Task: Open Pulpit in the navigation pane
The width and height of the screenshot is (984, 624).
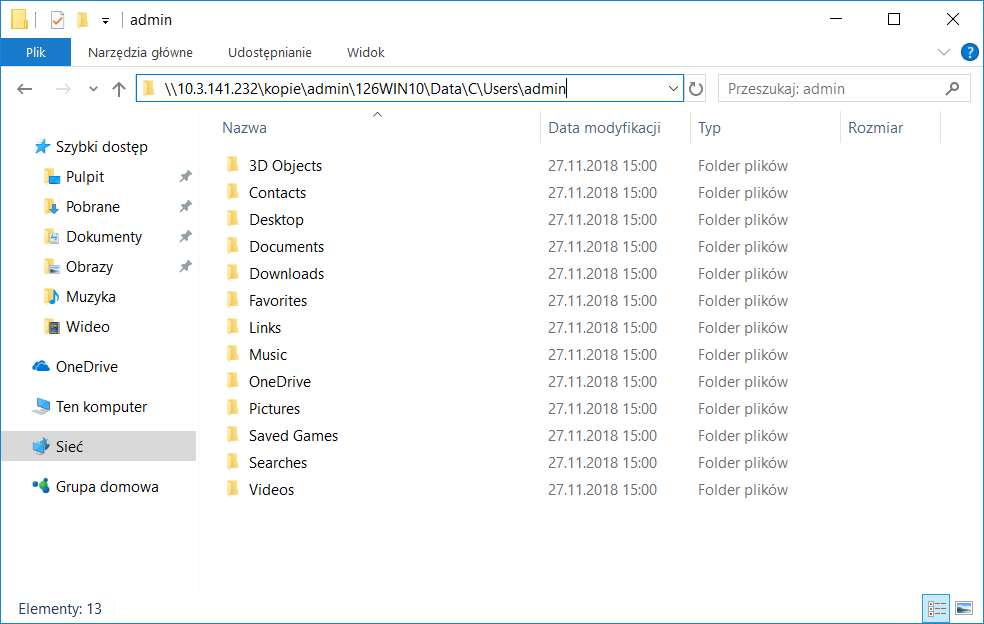Action: click(85, 176)
